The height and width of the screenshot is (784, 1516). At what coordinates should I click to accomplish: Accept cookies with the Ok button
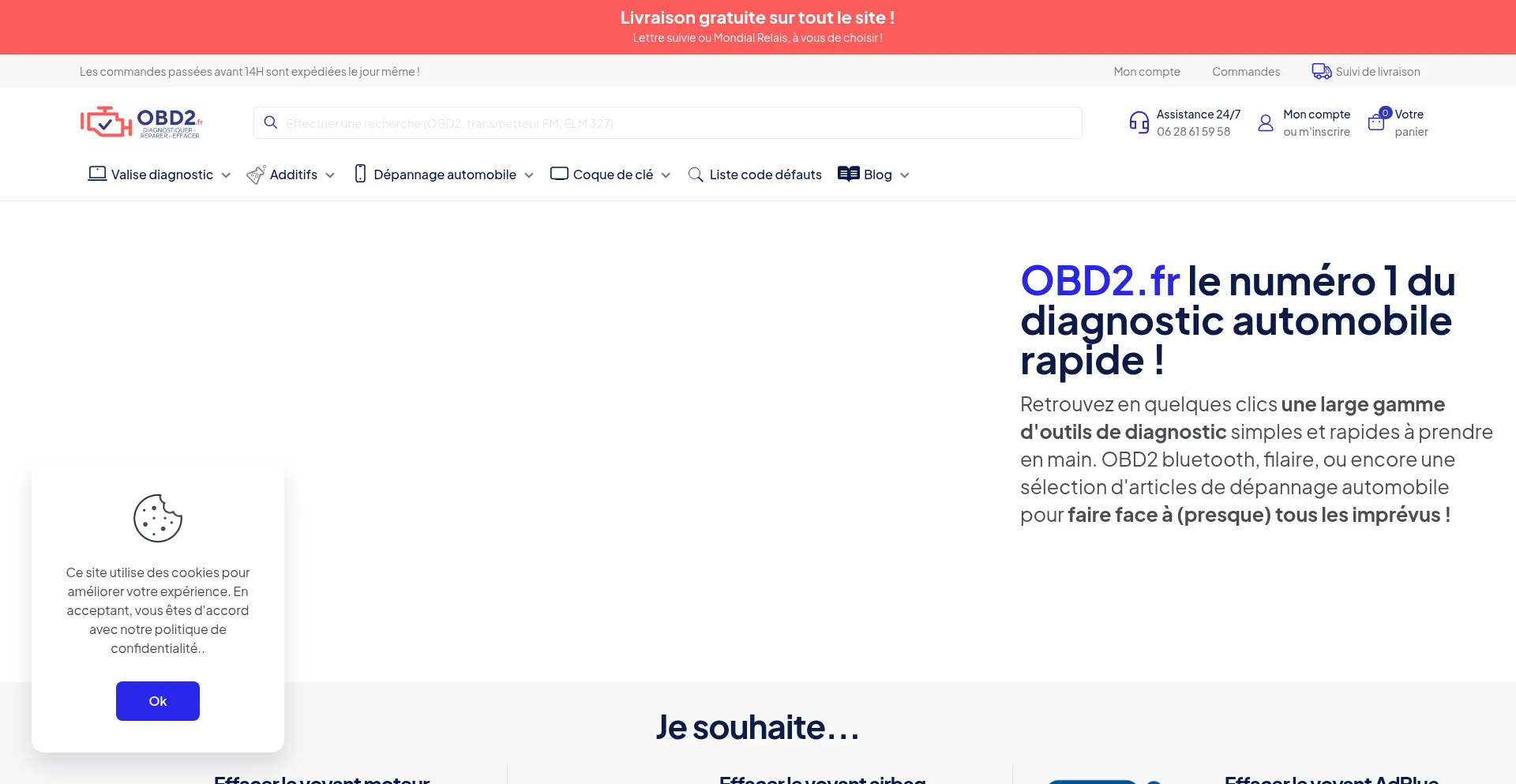(x=158, y=700)
